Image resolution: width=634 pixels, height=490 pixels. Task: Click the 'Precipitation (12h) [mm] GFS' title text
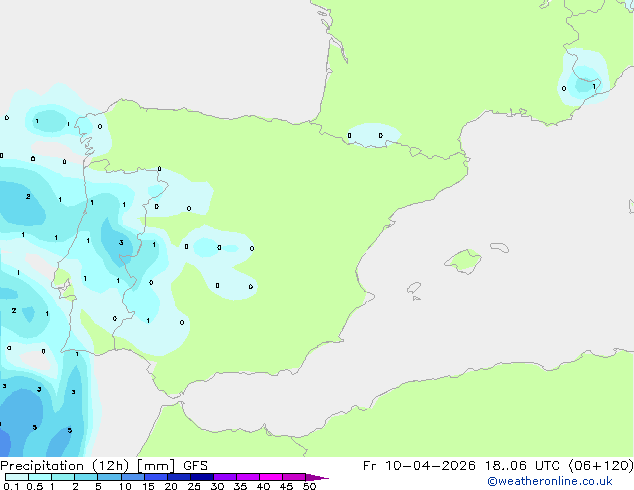point(104,466)
